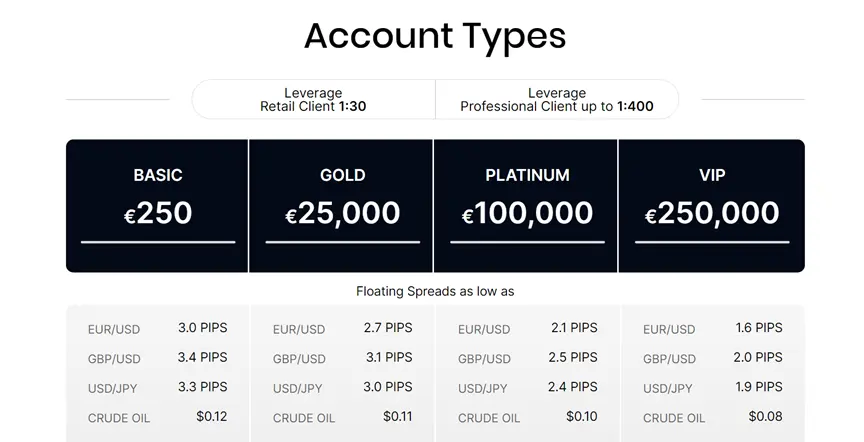
Task: Select the Professional Client 1:400 leverage tab
Action: [x=557, y=100]
